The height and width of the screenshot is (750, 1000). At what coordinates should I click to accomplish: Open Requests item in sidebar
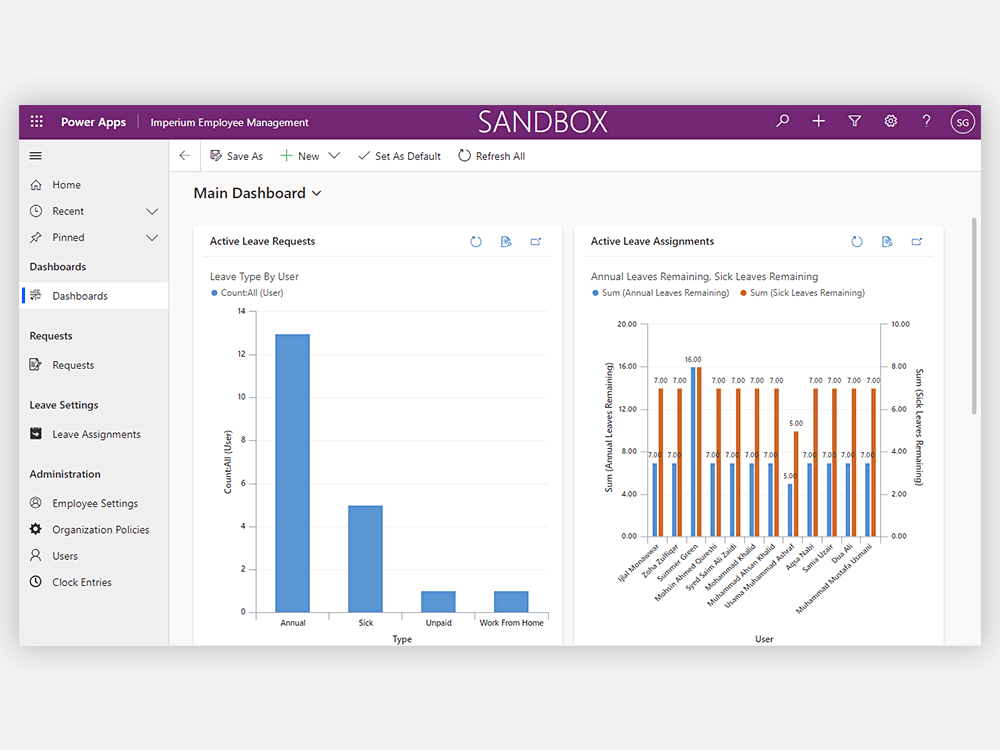click(x=94, y=365)
